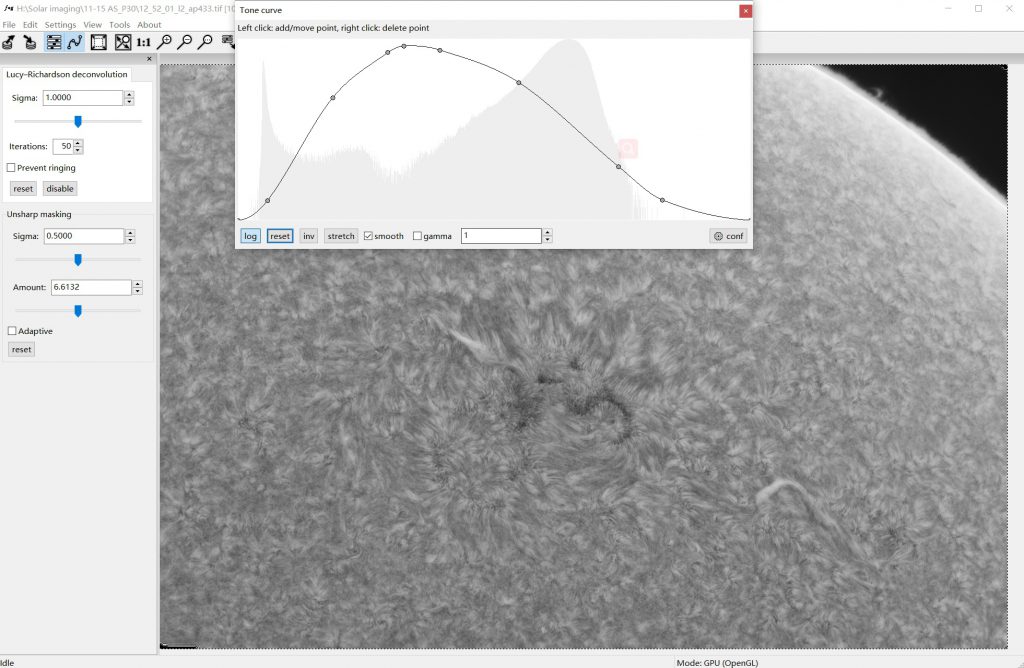The width and height of the screenshot is (1024, 668).
Task: Uncheck the smooth curve checkbox
Action: point(369,236)
